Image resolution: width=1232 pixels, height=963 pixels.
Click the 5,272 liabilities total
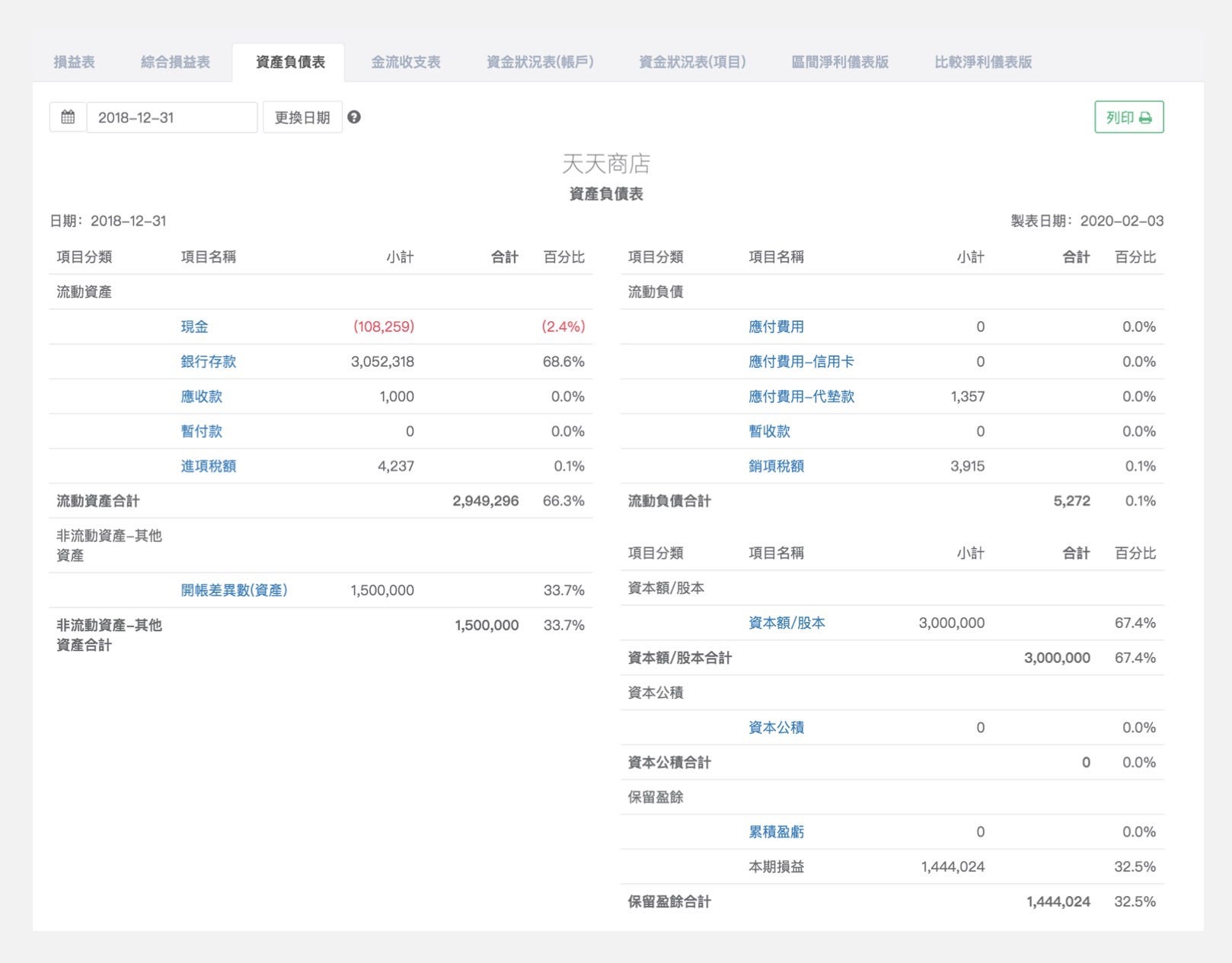1071,501
